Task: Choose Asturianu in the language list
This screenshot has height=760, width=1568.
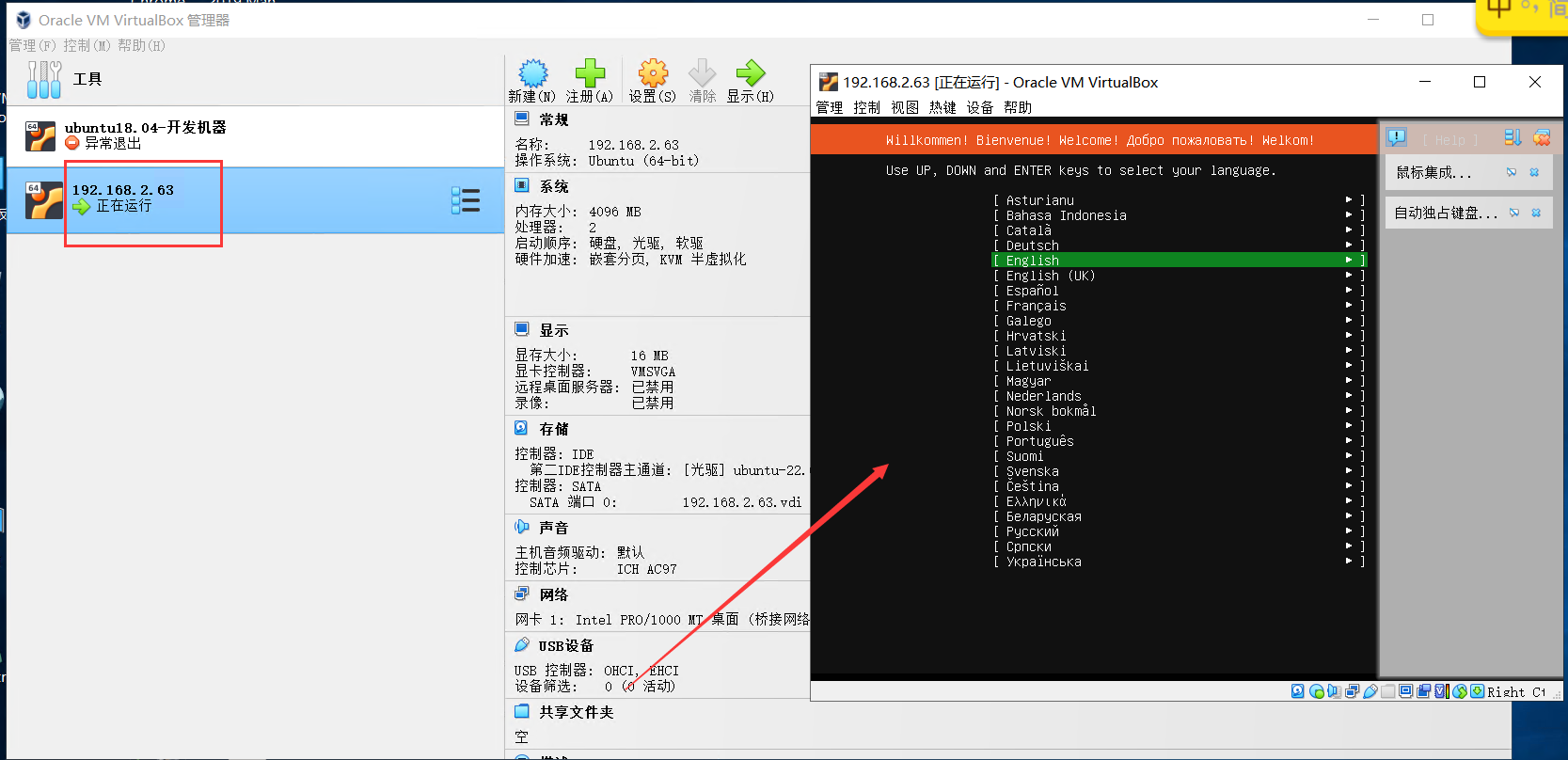Action: click(x=1179, y=200)
